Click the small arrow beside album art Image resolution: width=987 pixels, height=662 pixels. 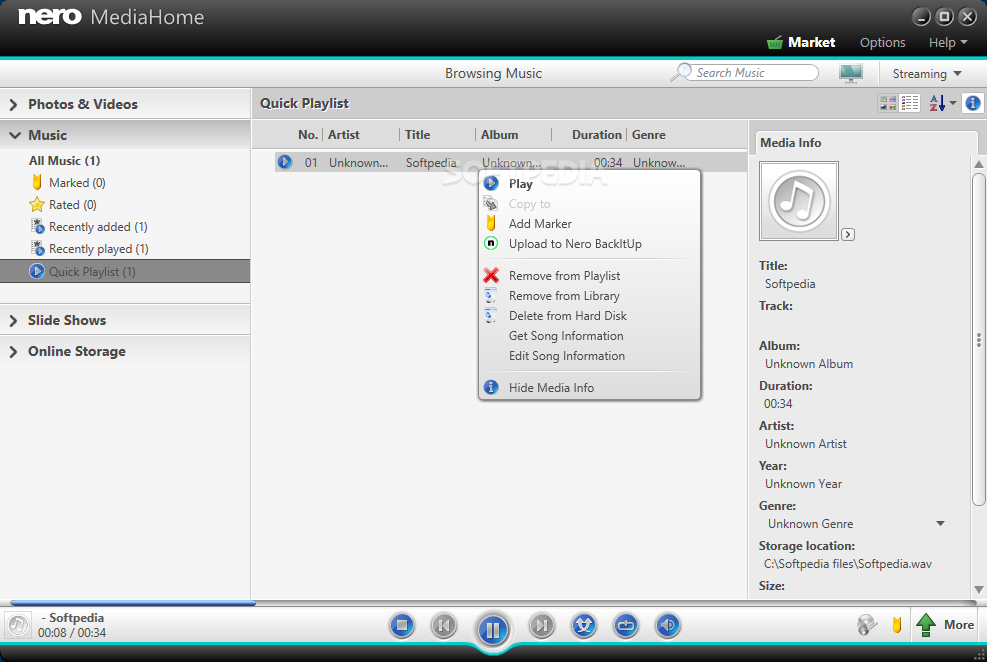point(848,235)
